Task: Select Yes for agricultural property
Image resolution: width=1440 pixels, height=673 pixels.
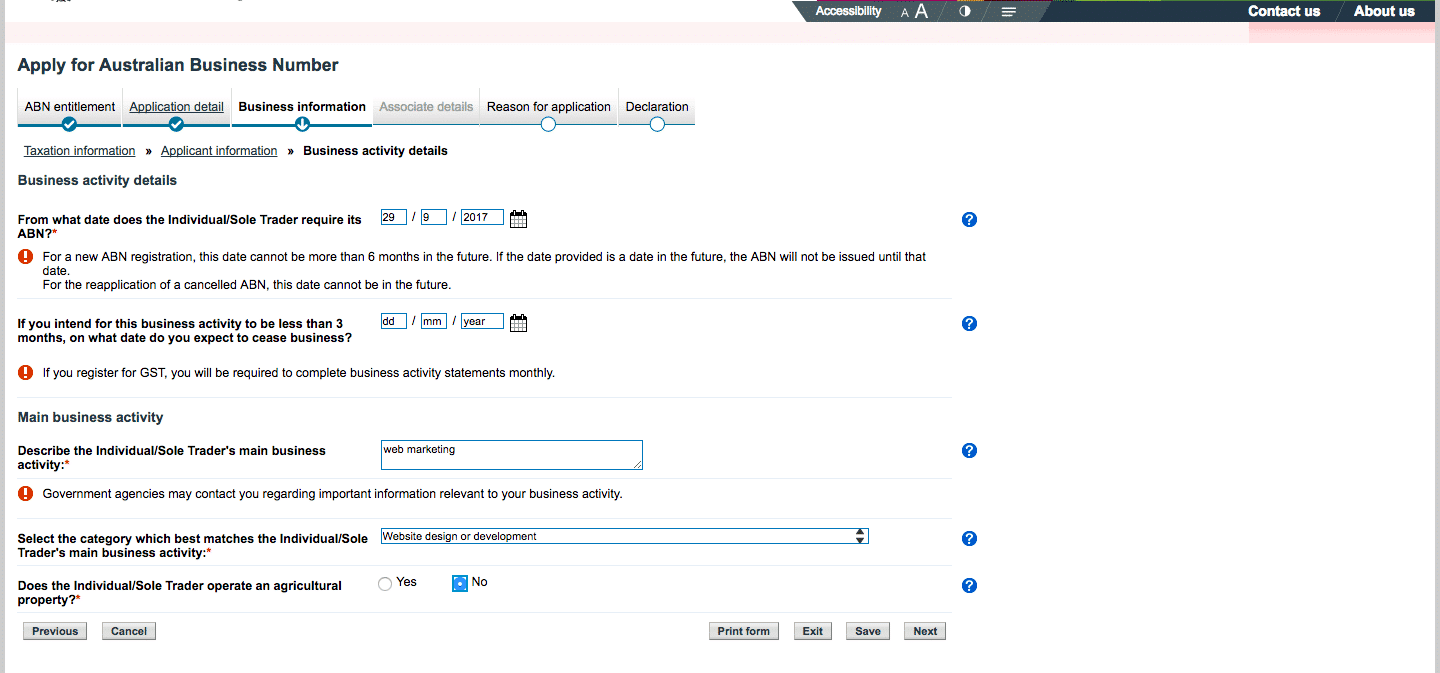Action: (x=385, y=584)
